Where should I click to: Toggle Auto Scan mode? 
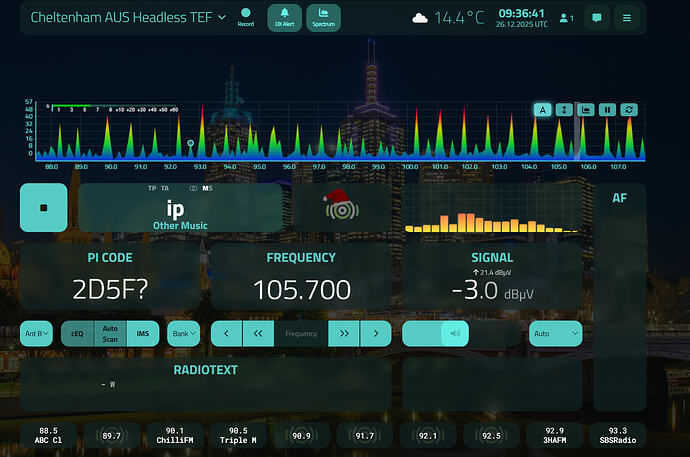click(x=110, y=333)
